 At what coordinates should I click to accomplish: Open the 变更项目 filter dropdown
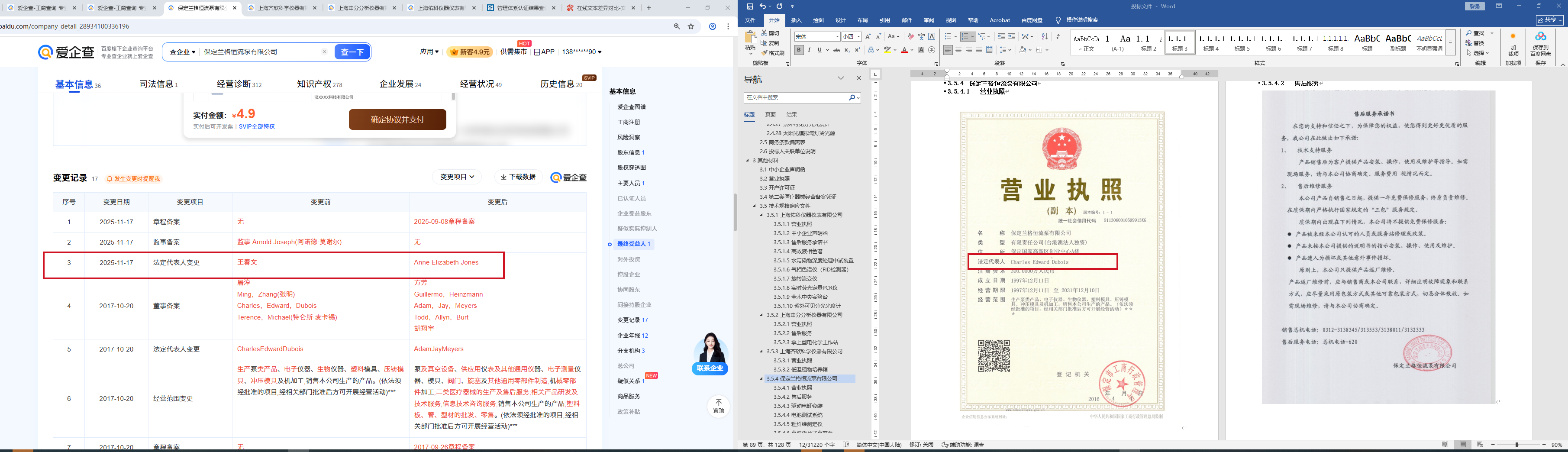tap(457, 177)
